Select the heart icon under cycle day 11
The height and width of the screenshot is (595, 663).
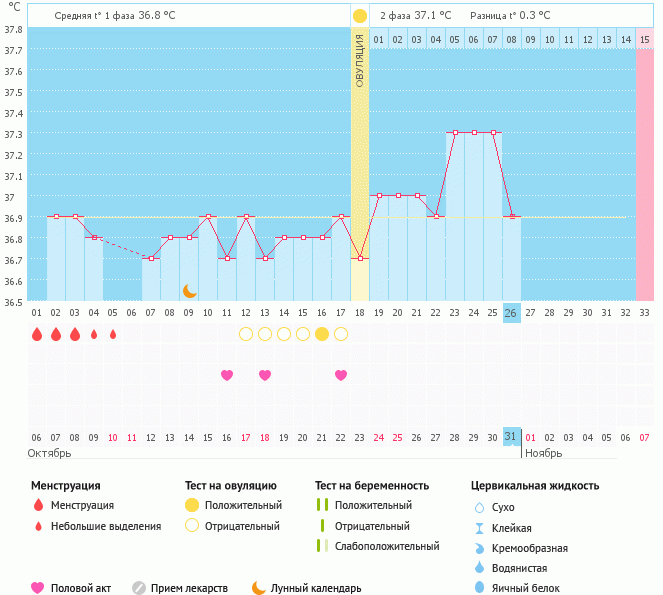pos(227,375)
